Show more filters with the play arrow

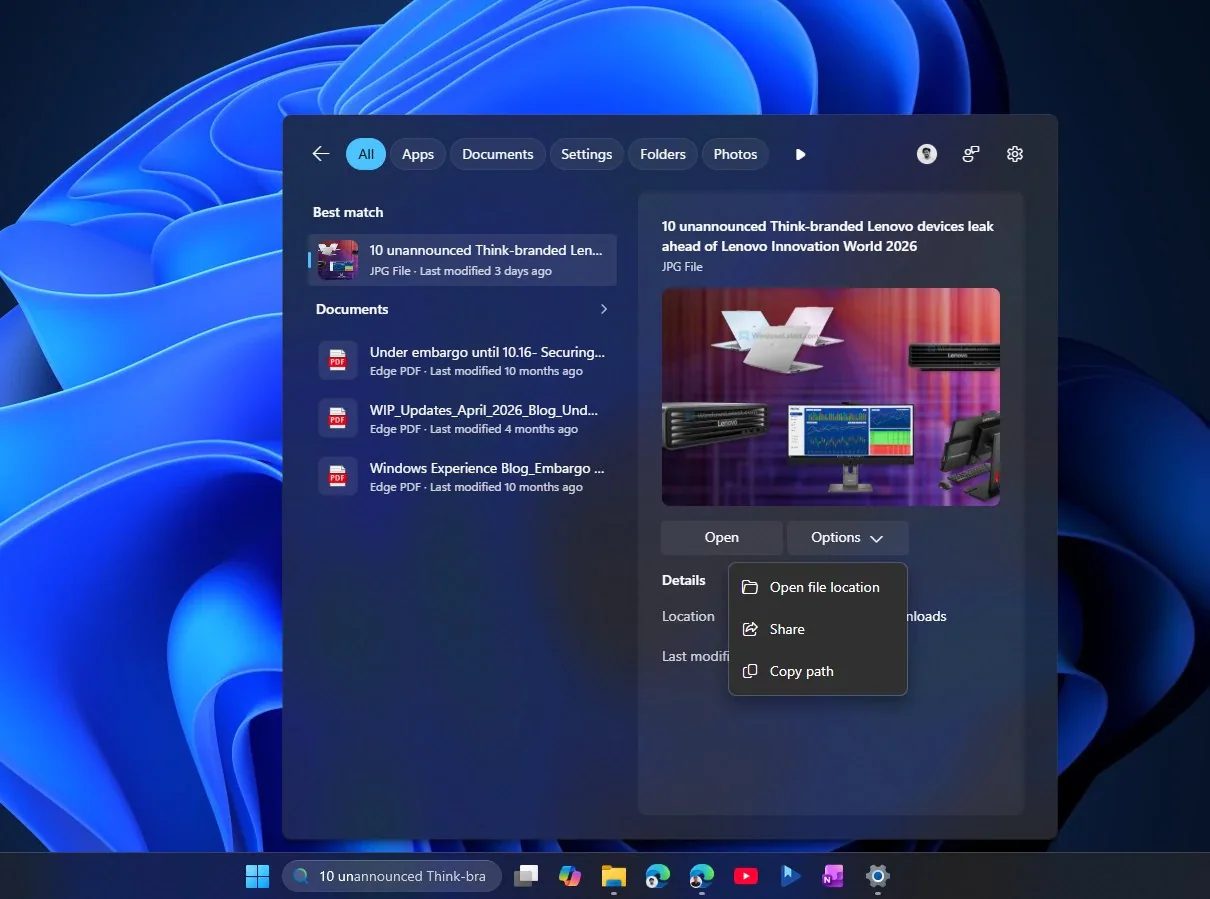800,154
